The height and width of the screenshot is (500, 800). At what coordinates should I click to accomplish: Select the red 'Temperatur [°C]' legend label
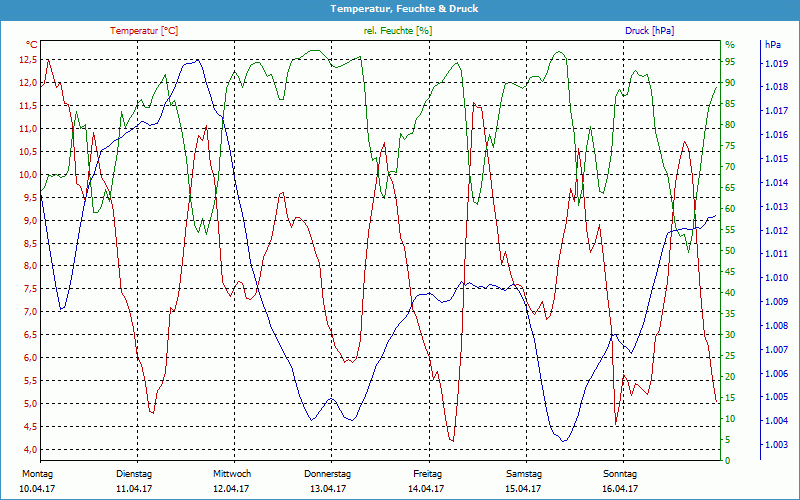point(144,31)
